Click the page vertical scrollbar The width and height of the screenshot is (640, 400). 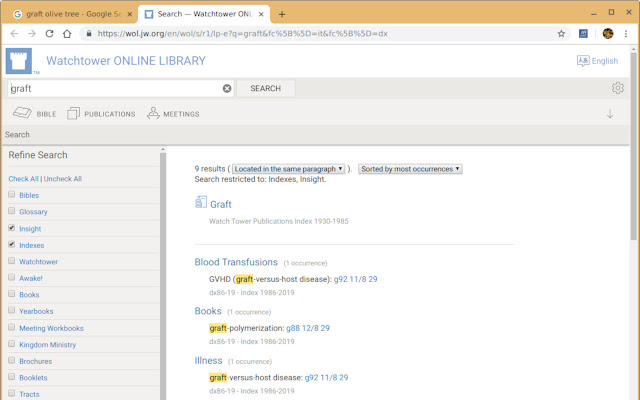point(633,145)
